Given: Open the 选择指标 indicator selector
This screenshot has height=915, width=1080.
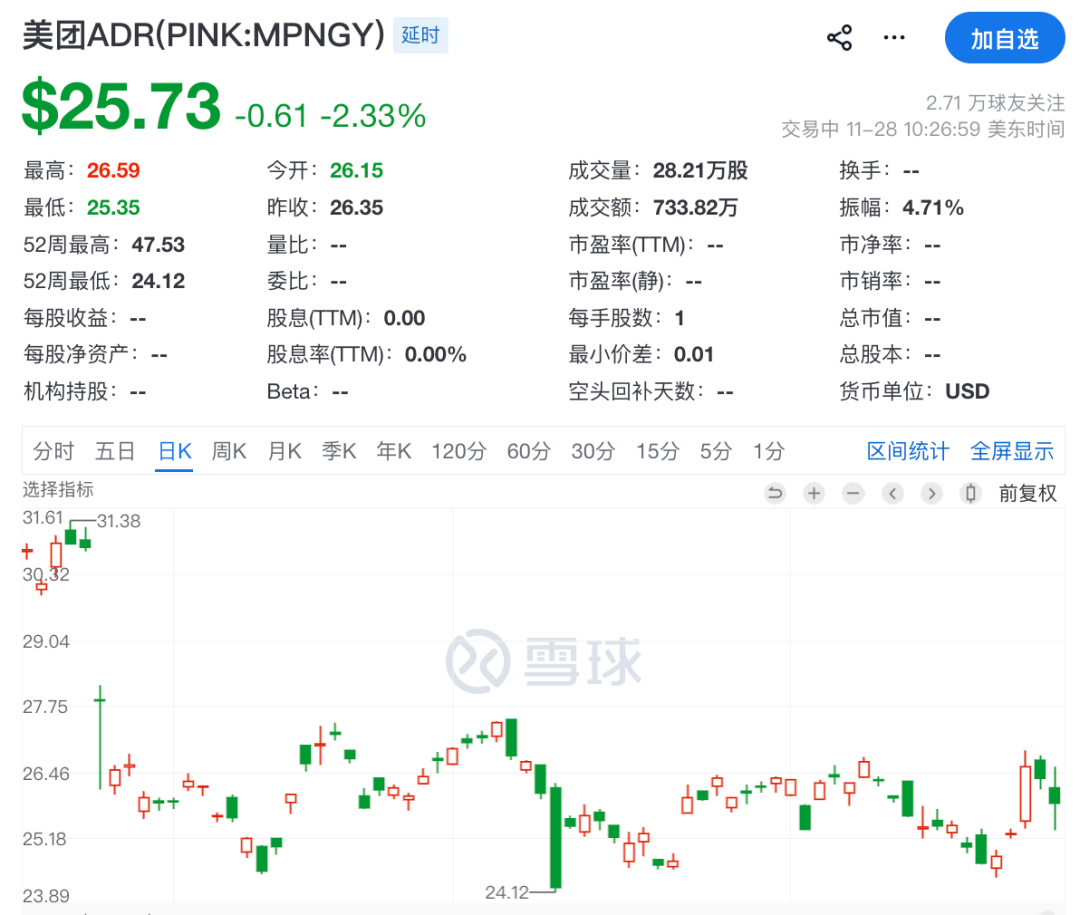Looking at the screenshot, I should tap(58, 490).
